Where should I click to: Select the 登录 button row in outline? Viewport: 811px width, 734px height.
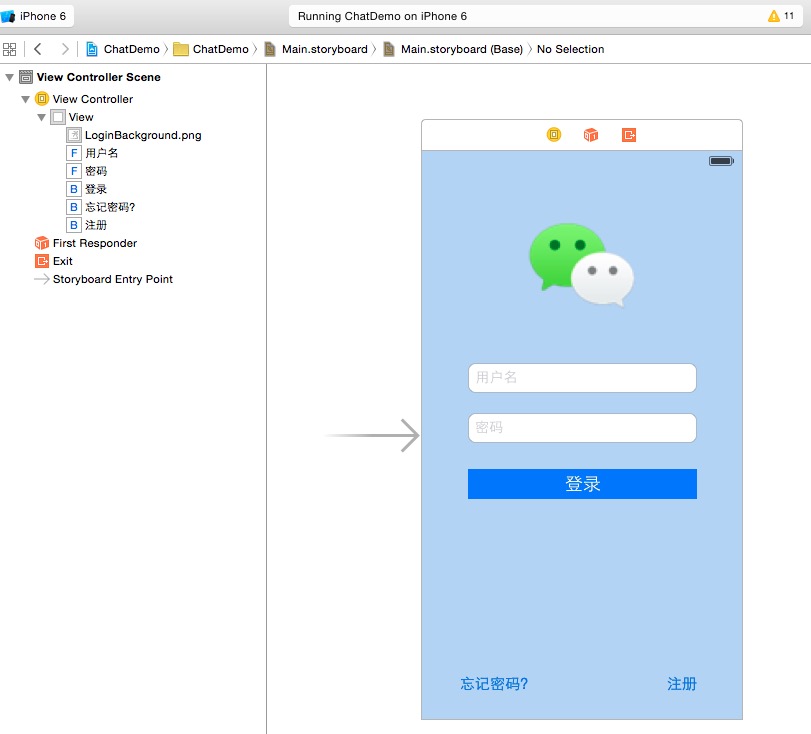pos(96,189)
